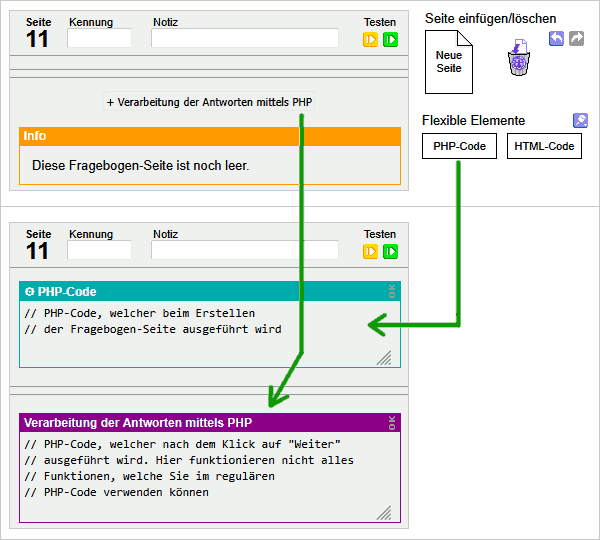600x540 pixels.
Task: Click the HTML-Code flexible element button
Action: click(x=544, y=146)
